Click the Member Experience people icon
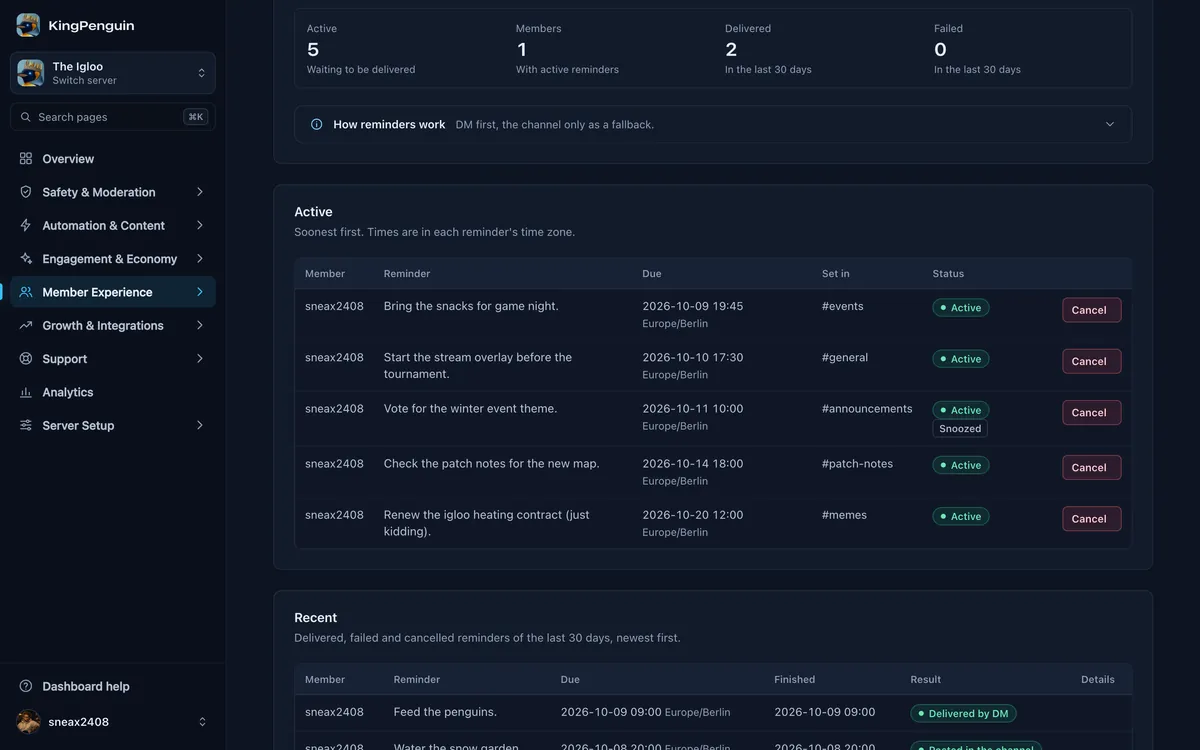The image size is (1200, 750). pyautogui.click(x=26, y=292)
